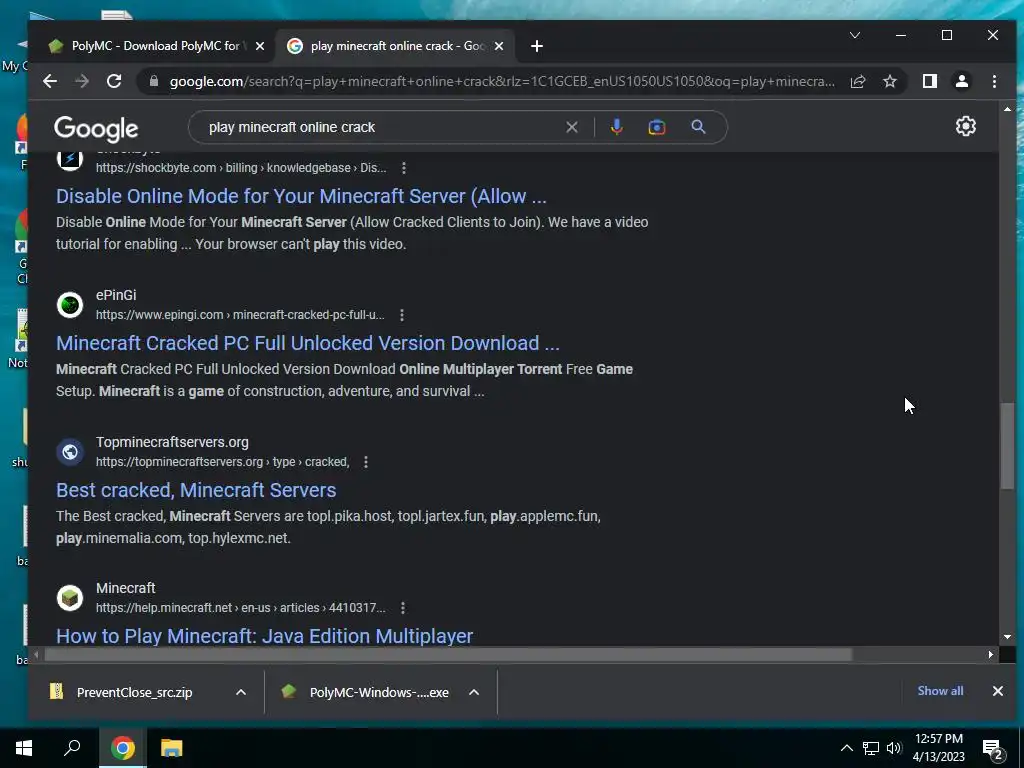Expand options for PolyMC-Windows exe download
The height and width of the screenshot is (768, 1024).
(x=473, y=692)
